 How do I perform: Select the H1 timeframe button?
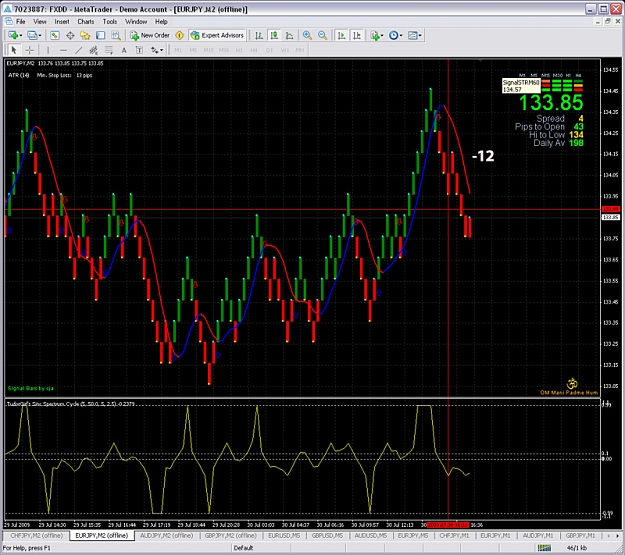tap(239, 50)
